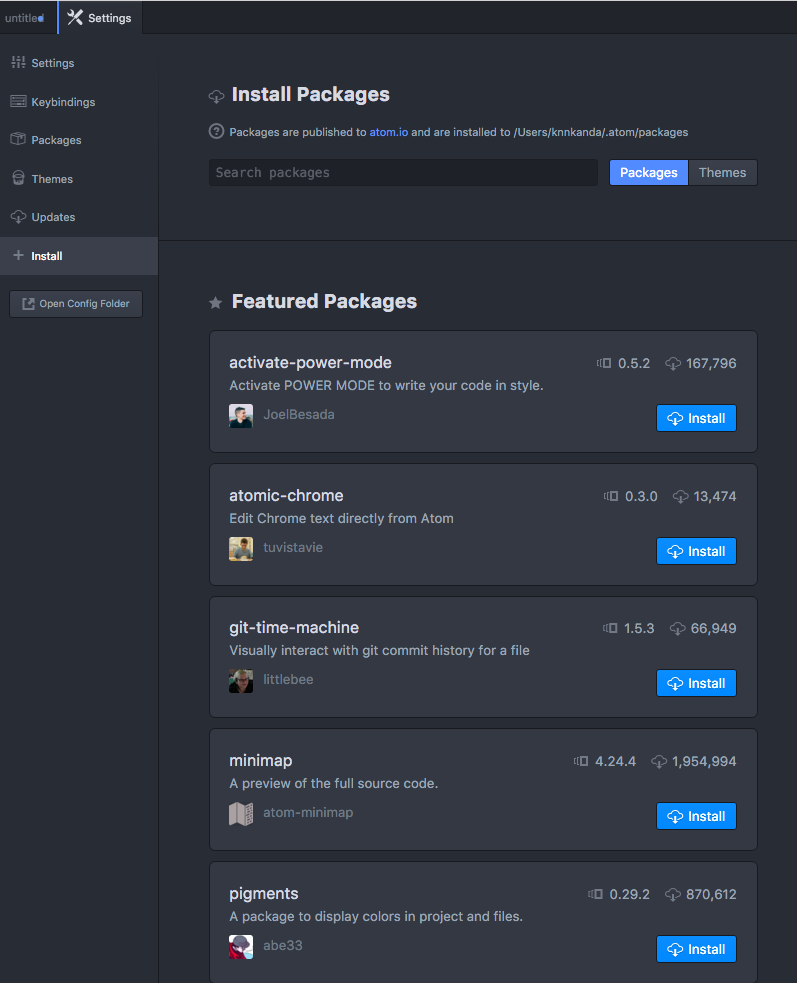Install the activate-power-mode package
This screenshot has width=797, height=983.
point(696,418)
